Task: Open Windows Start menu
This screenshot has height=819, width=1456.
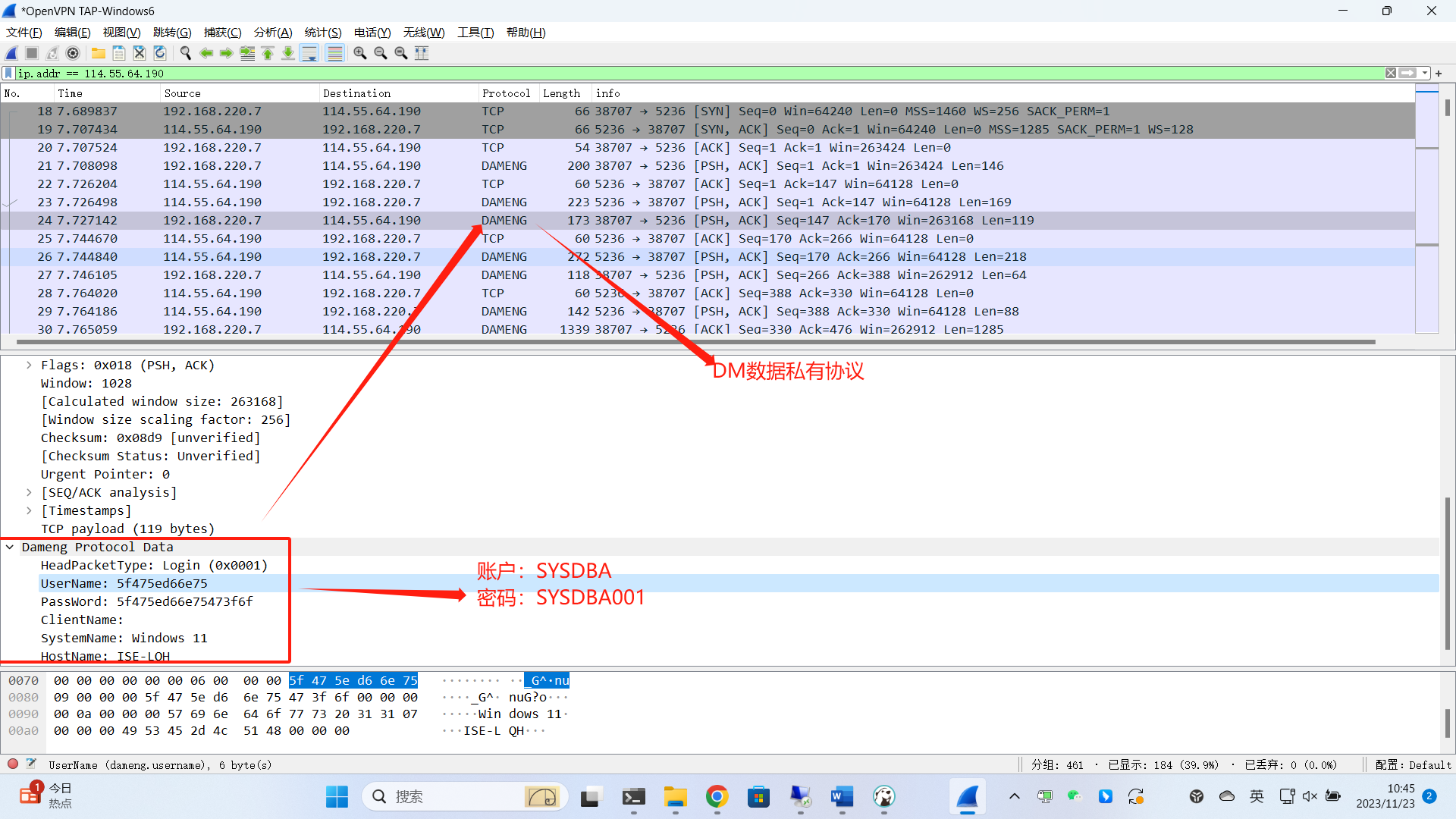Action: (x=337, y=797)
